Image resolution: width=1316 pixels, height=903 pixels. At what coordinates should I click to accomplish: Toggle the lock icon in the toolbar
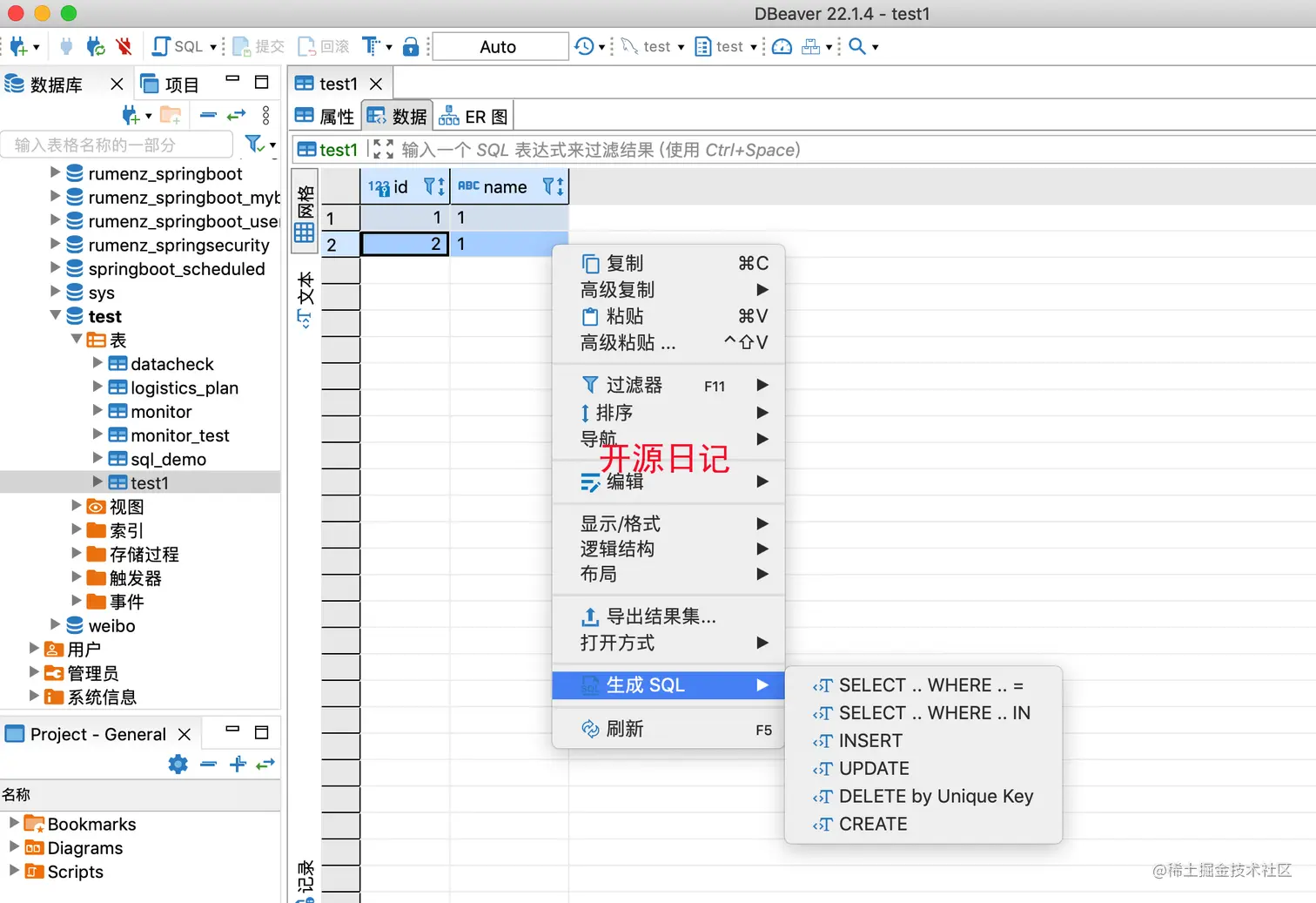coord(411,46)
